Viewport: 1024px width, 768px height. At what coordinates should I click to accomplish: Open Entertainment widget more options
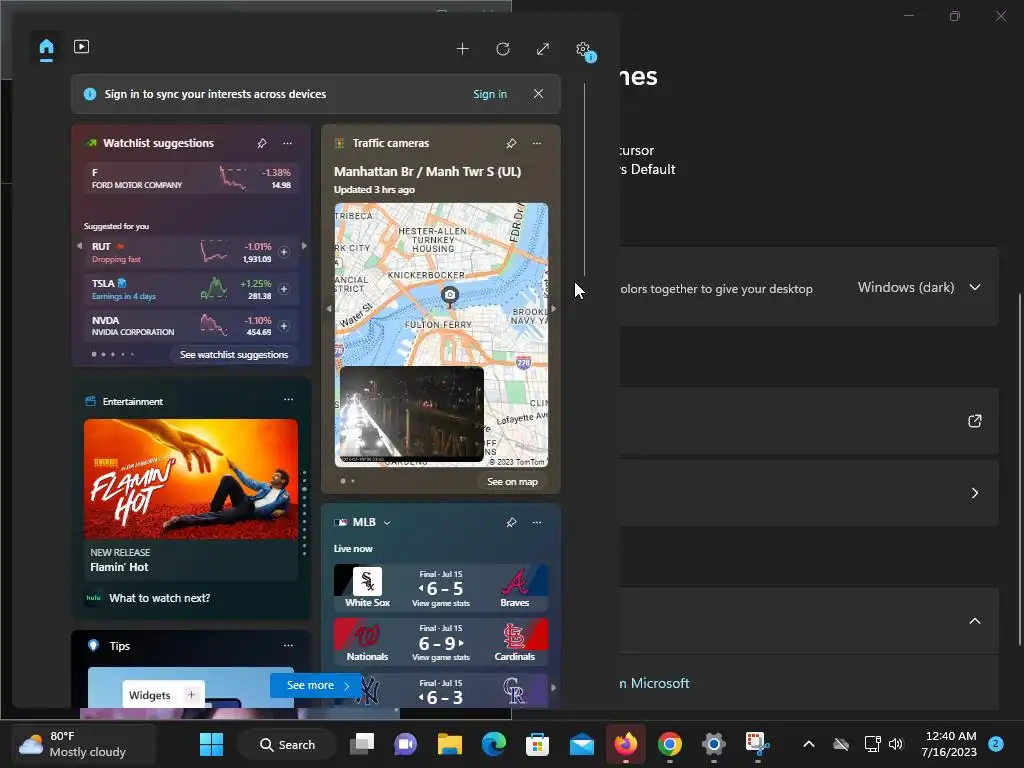tap(288, 400)
